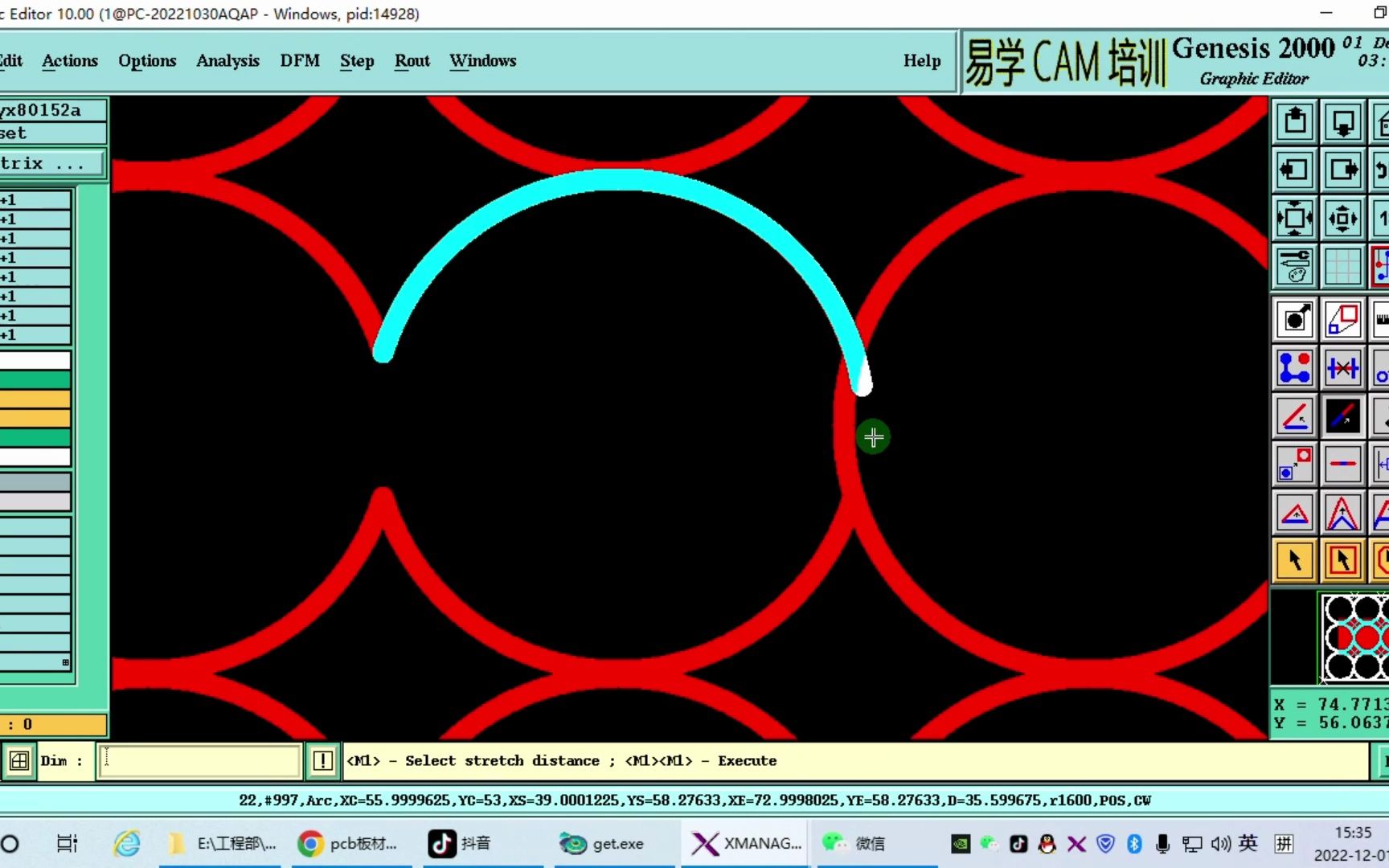Image resolution: width=1389 pixels, height=868 pixels.
Task: Open the Rout menu
Action: click(412, 61)
